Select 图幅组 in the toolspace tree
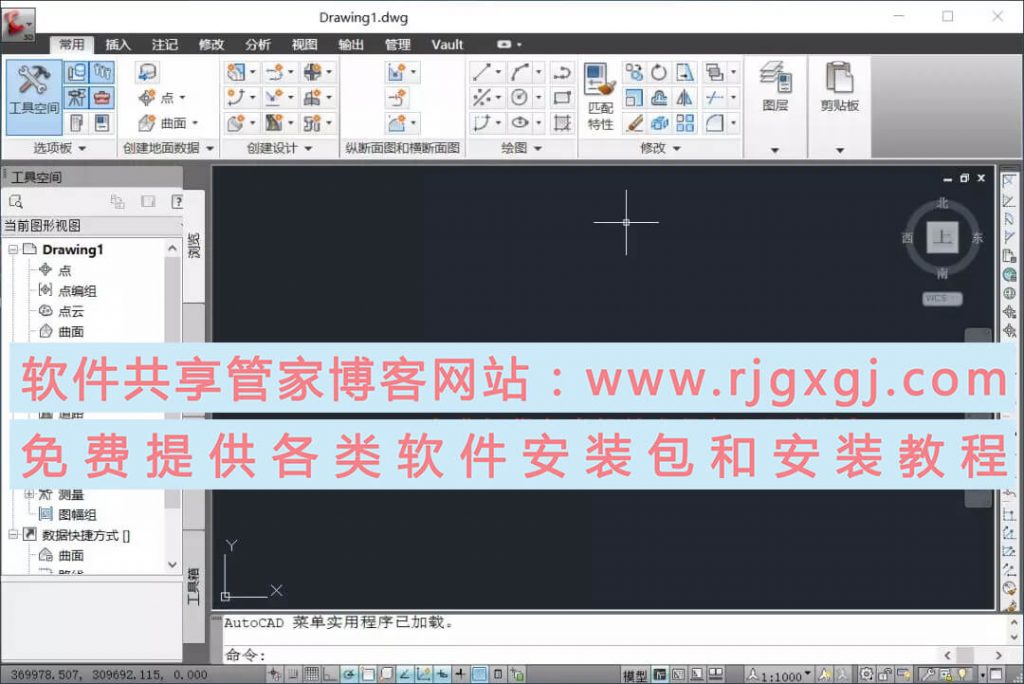Screen dimensions: 1024x684 click(x=77, y=515)
